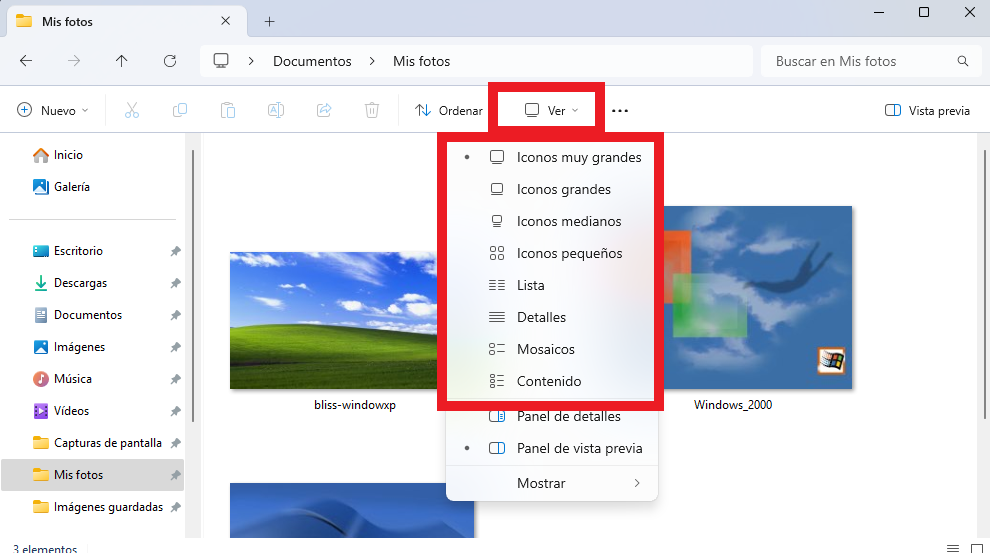Image resolution: width=990 pixels, height=553 pixels.
Task: Click the Share icon in toolbar
Action: (x=324, y=110)
